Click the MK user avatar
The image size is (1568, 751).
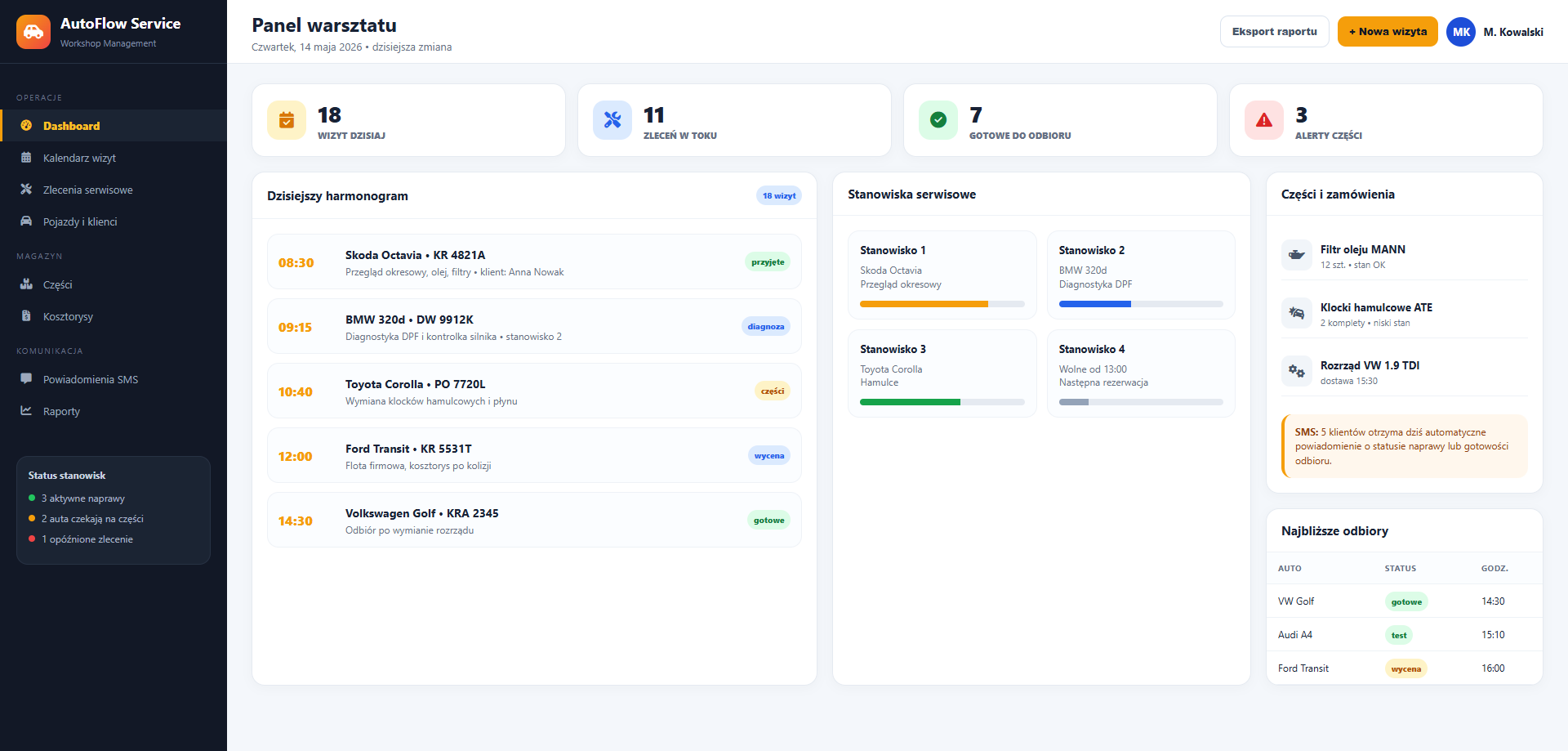pyautogui.click(x=1461, y=32)
